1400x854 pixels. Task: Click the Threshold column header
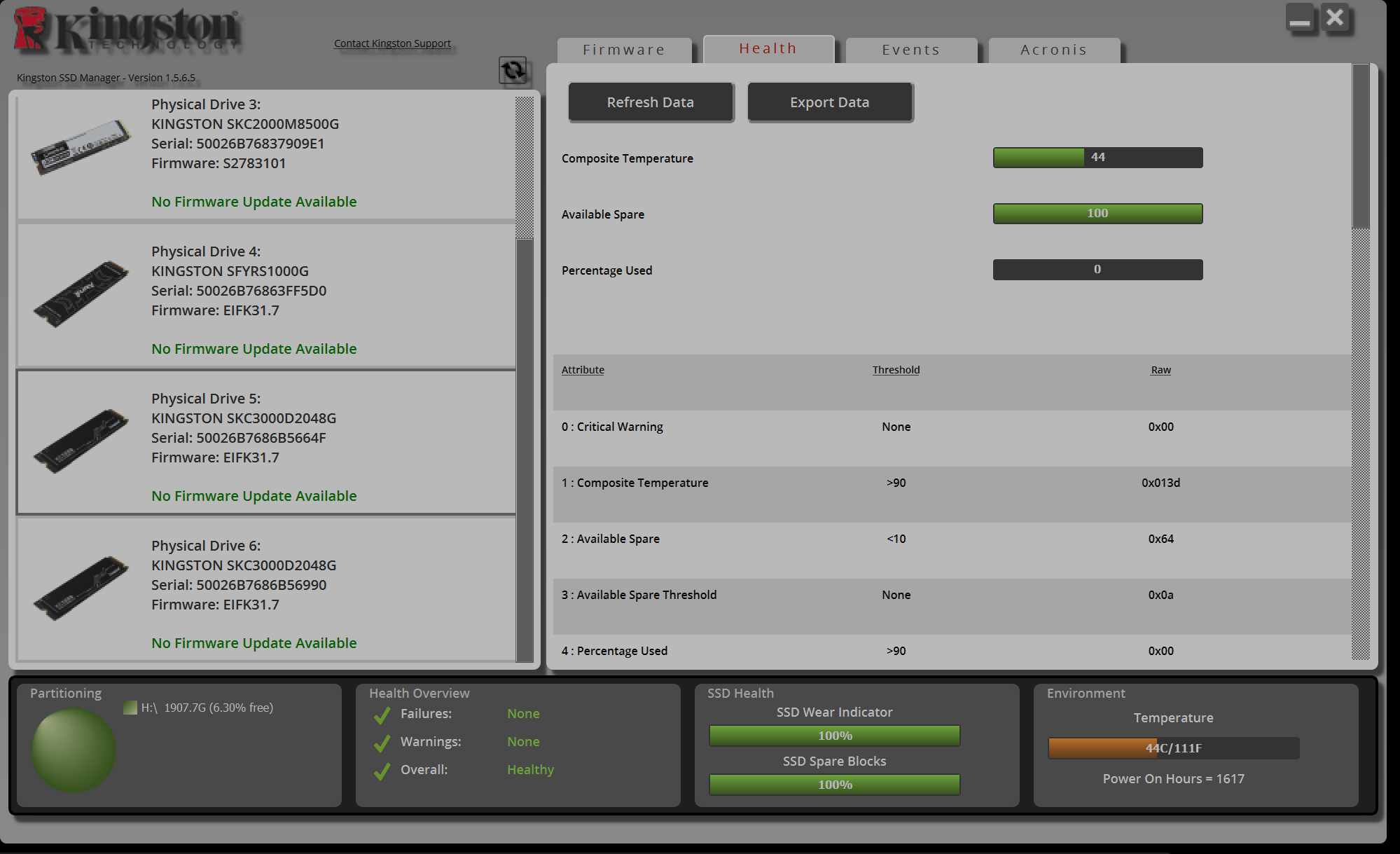coord(896,370)
